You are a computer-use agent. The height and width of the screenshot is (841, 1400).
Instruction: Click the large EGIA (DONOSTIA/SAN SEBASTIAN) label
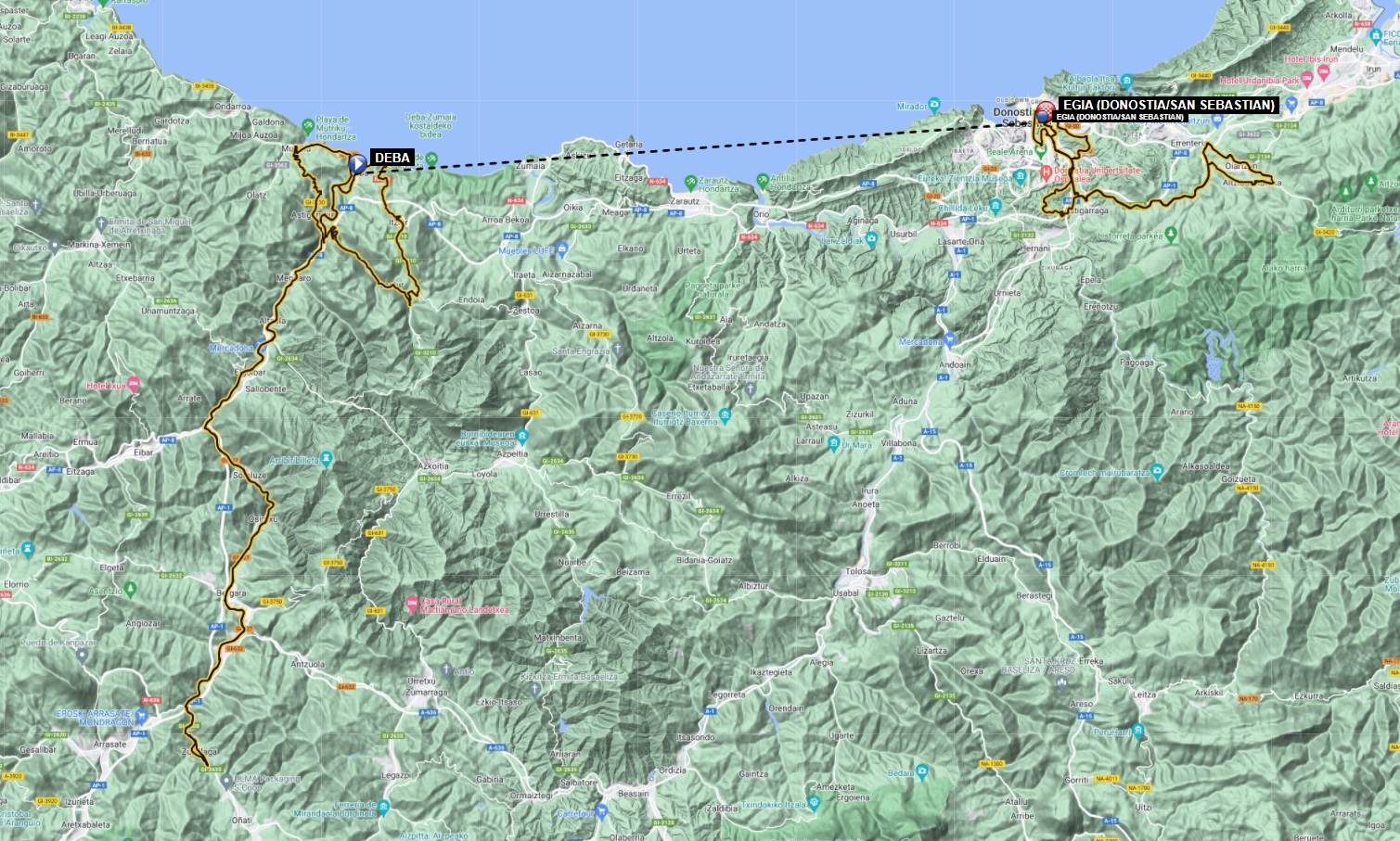pyautogui.click(x=1168, y=105)
